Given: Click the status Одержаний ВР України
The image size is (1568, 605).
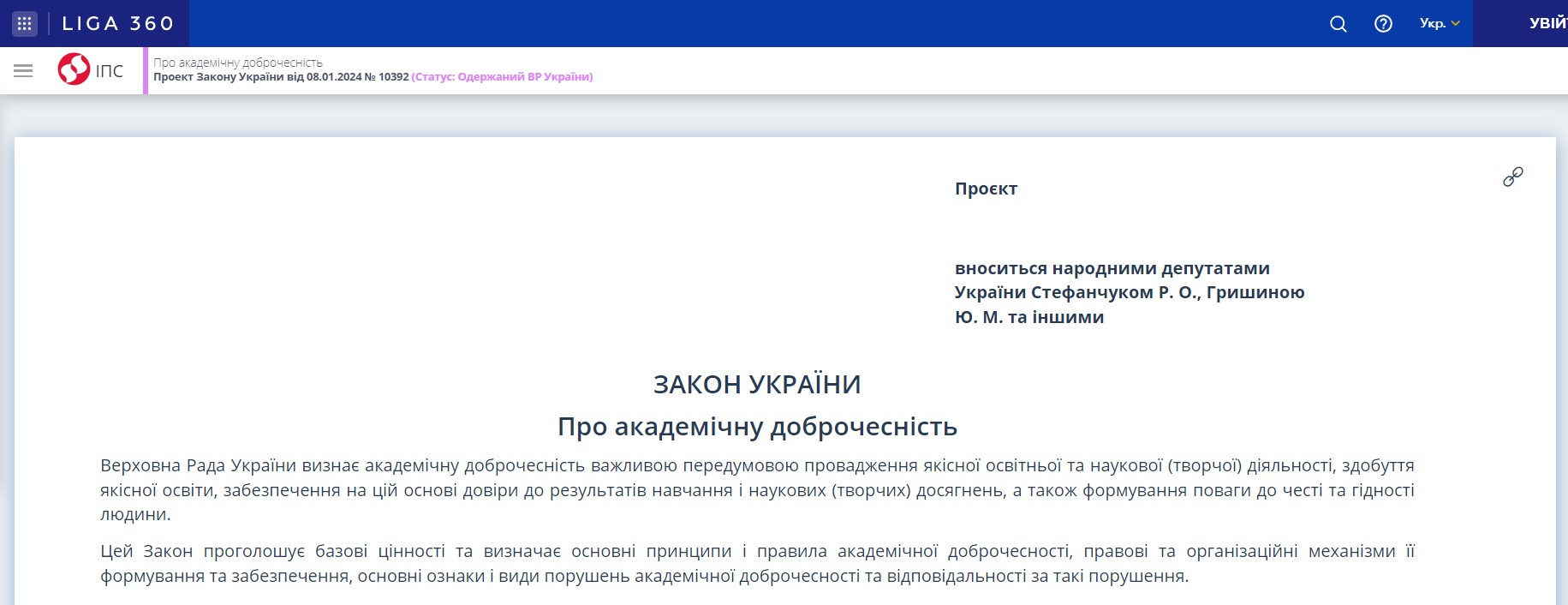Looking at the screenshot, I should click(502, 77).
